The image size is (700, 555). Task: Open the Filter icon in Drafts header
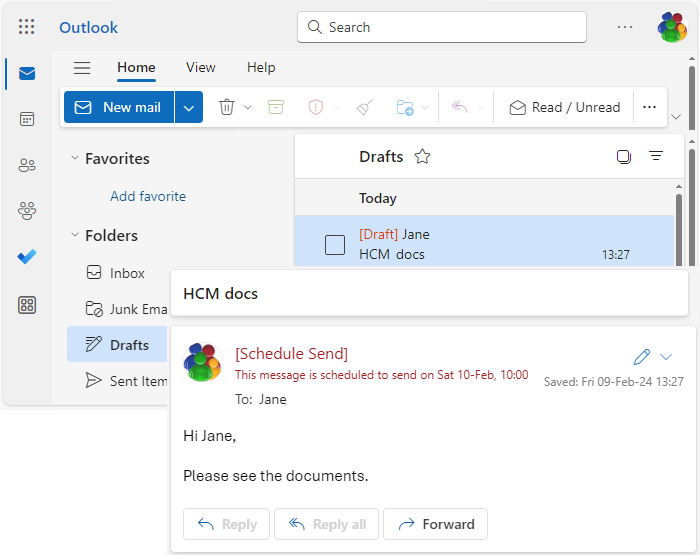(656, 156)
